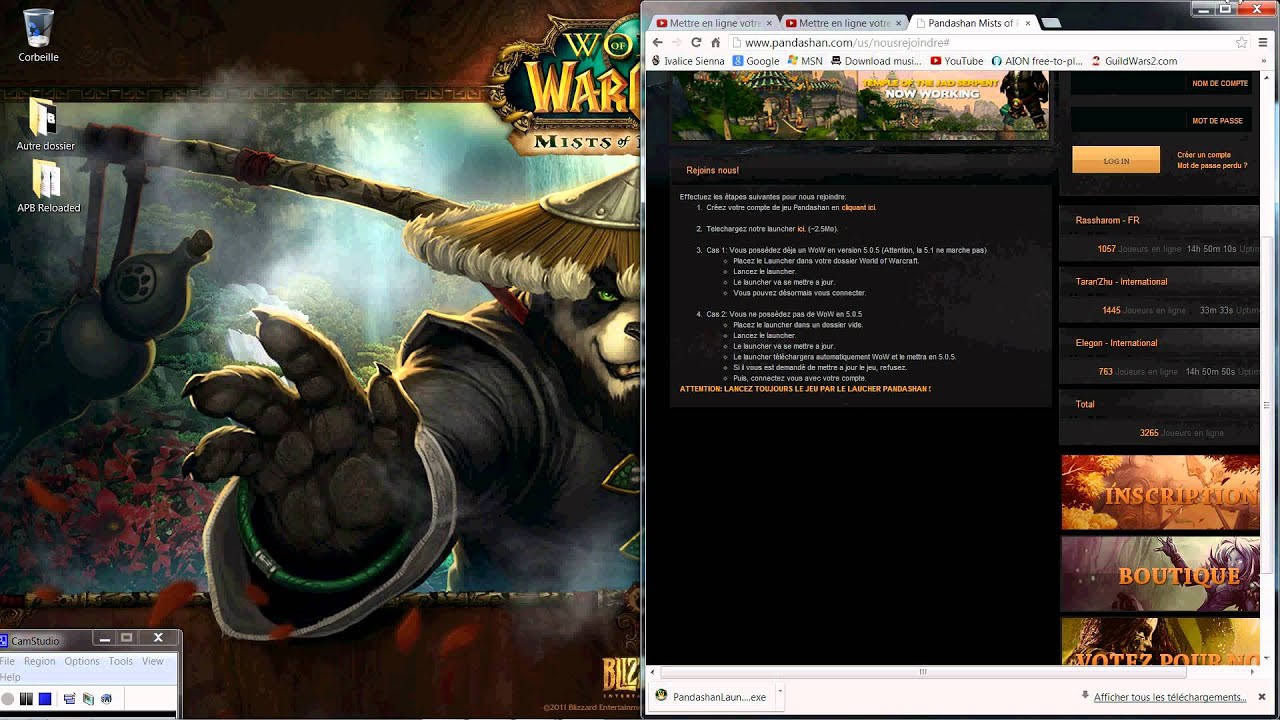Click Rassharom - FR server name
Screen dimensions: 1280x720
coord(1107,220)
